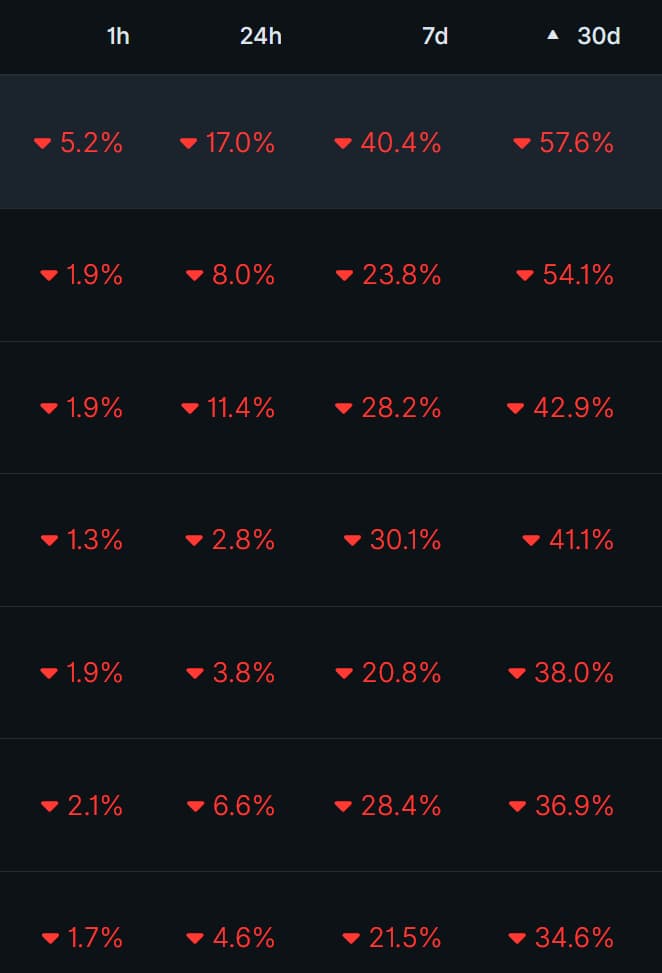This screenshot has height=973, width=662.
Task: Click the 23.8% 7d change value
Action: pos(401,275)
